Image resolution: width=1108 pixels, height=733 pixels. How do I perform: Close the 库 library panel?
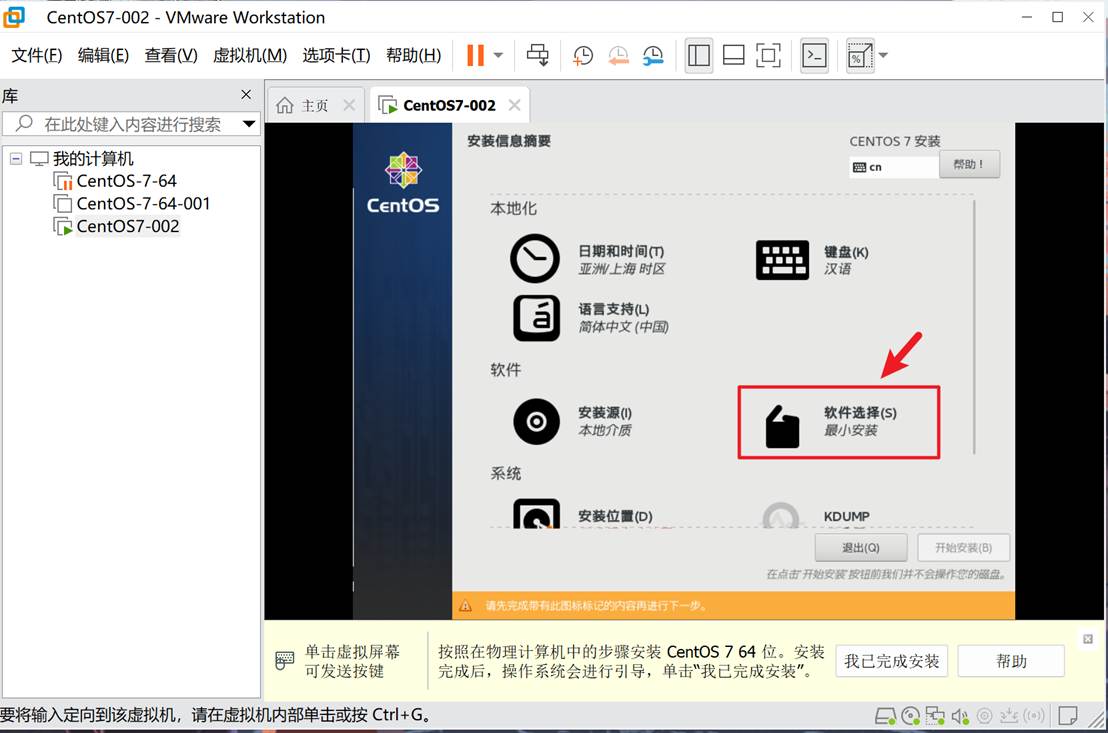(x=246, y=95)
